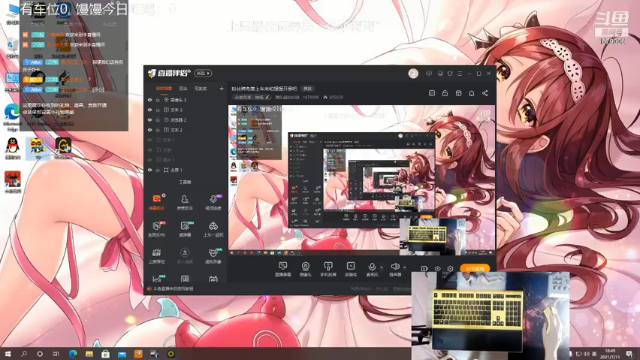Click the bell notification icon above the preview
Image resolution: width=640 pixels, height=360 pixels.
(x=471, y=93)
